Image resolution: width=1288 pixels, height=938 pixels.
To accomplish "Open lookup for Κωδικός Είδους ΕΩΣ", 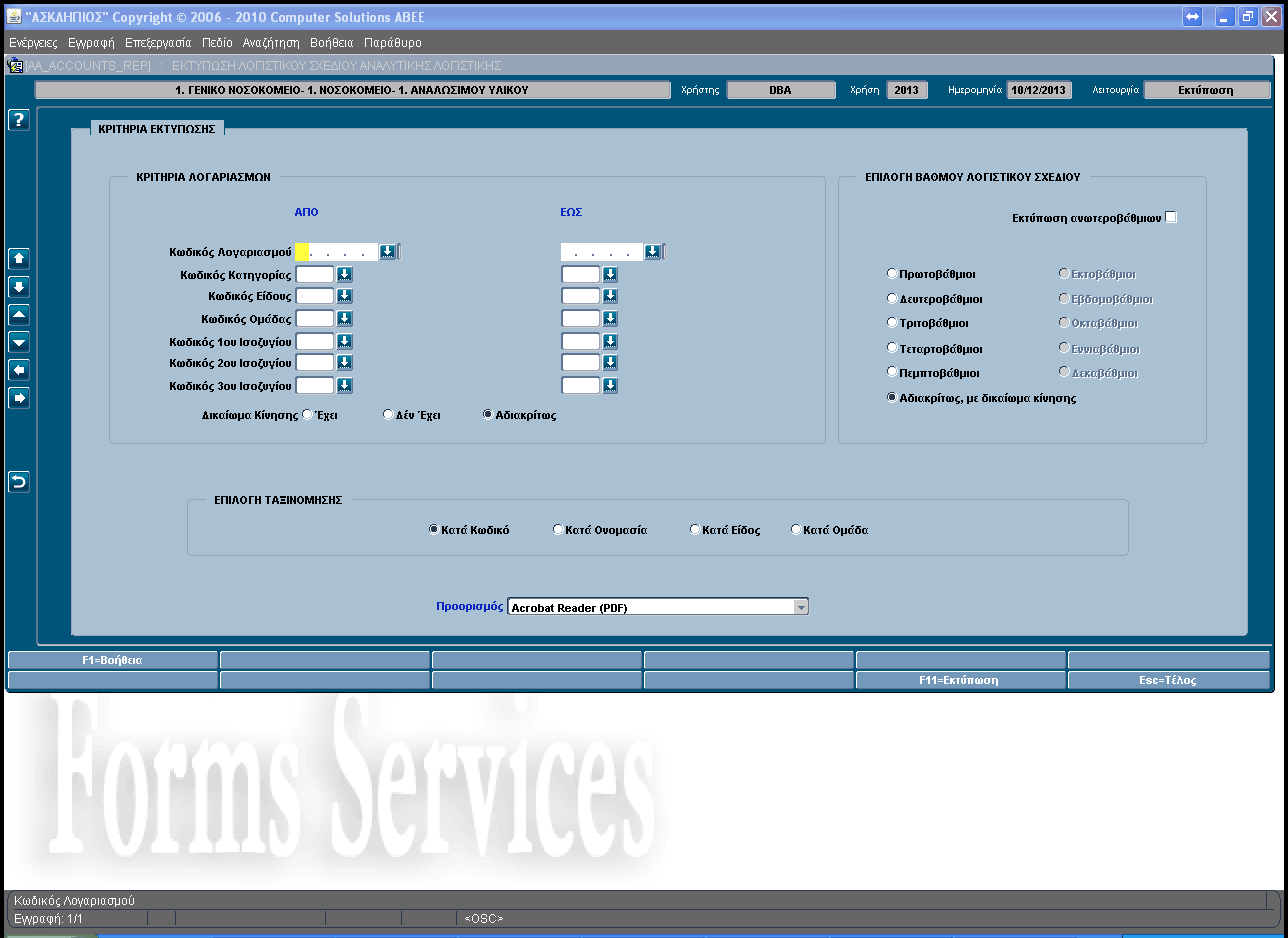I will click(x=610, y=296).
